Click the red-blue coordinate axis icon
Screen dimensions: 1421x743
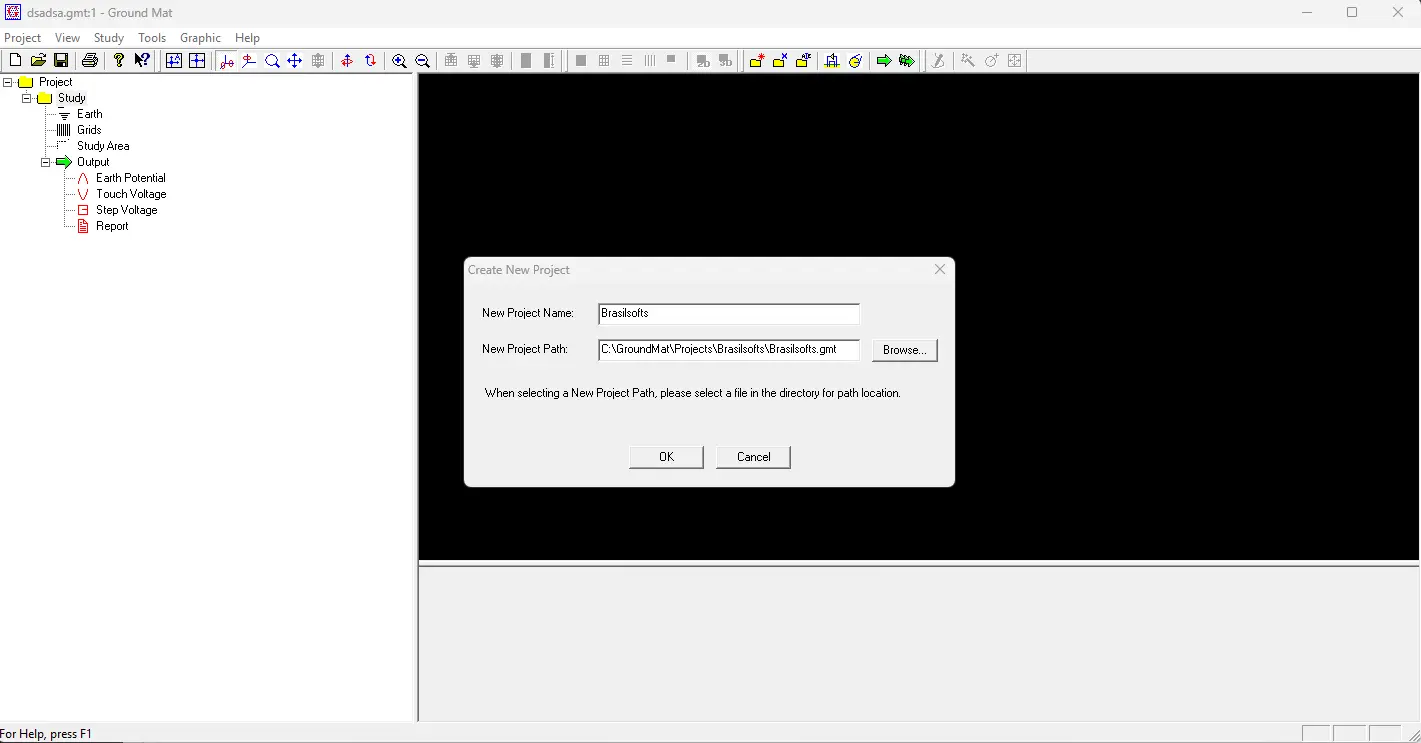tap(226, 61)
